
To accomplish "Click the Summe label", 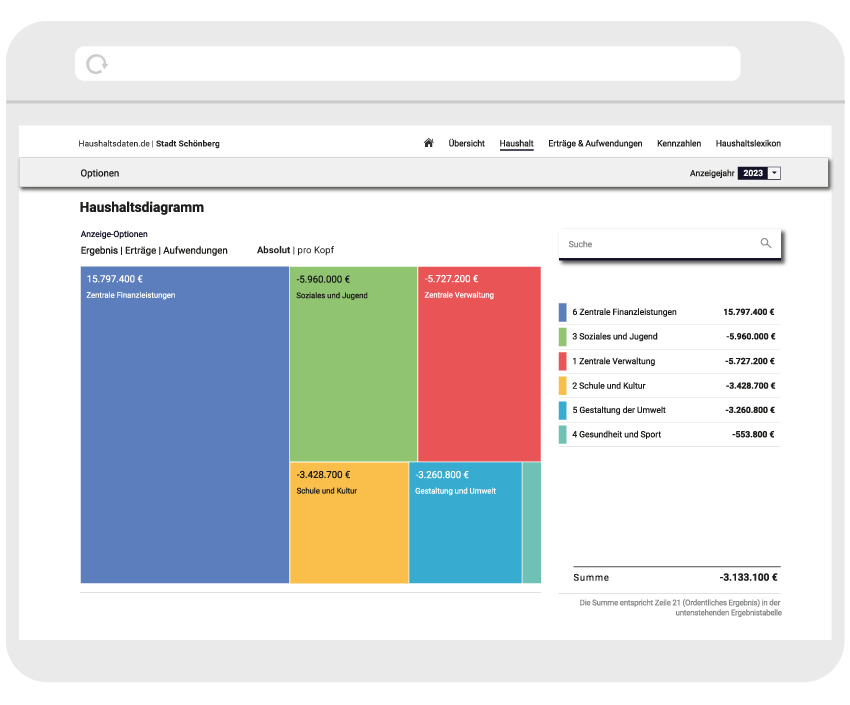I will coord(591,578).
